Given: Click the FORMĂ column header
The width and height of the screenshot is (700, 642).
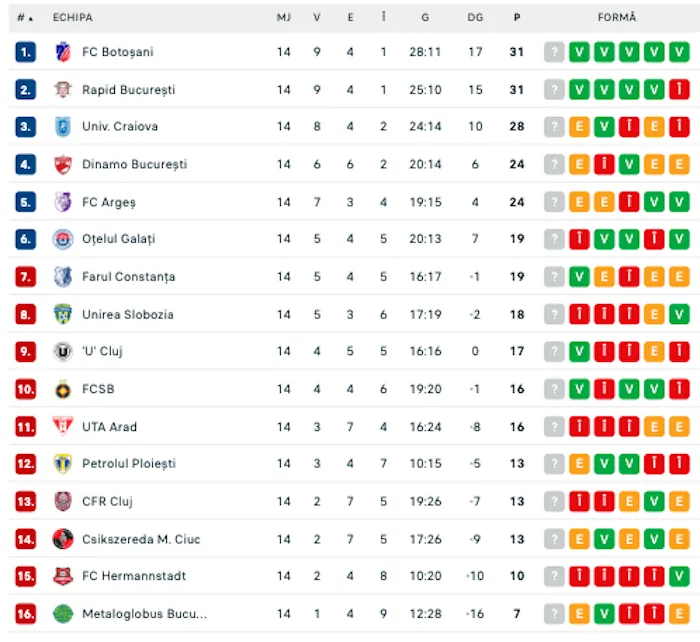Looking at the screenshot, I should pos(616,18).
